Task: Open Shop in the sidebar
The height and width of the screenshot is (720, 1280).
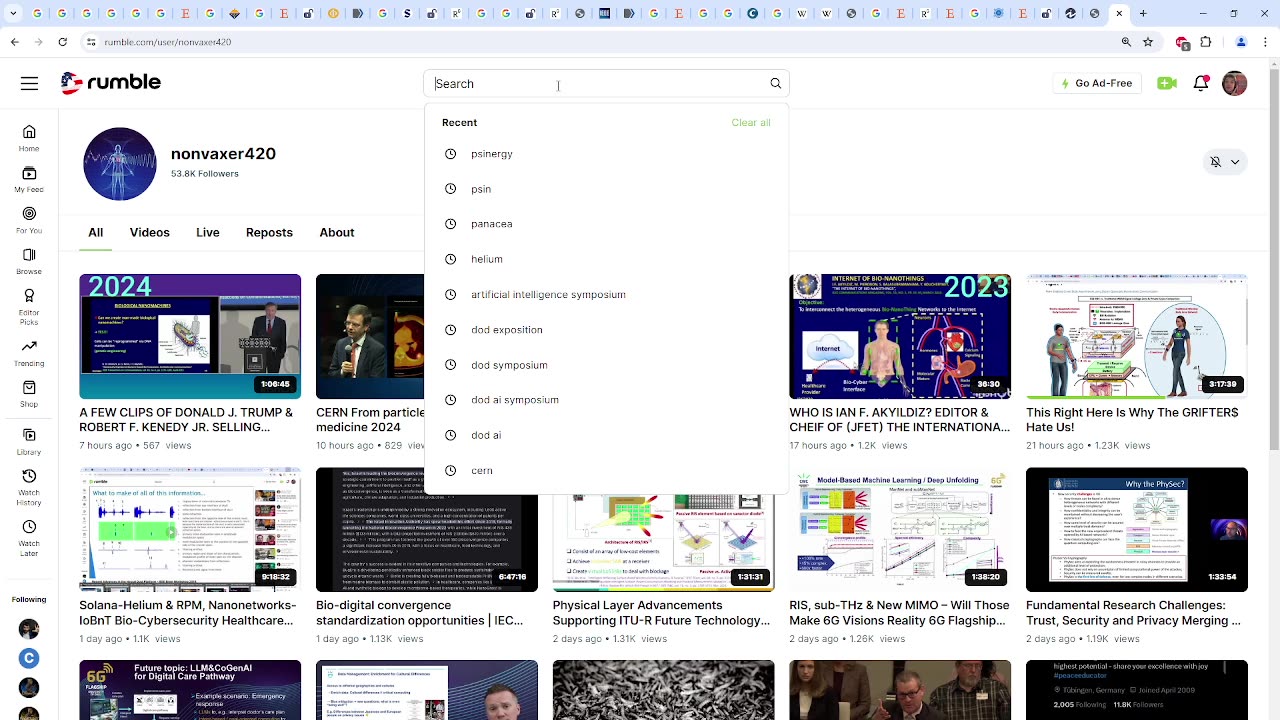Action: point(29,394)
